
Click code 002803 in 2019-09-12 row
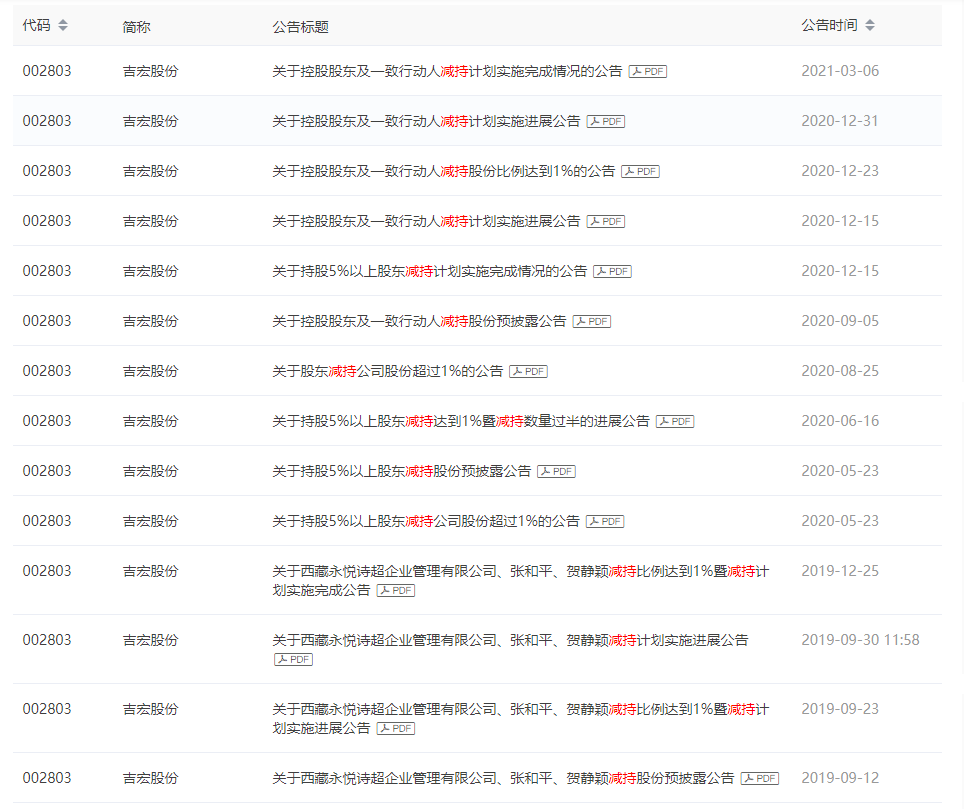point(47,778)
